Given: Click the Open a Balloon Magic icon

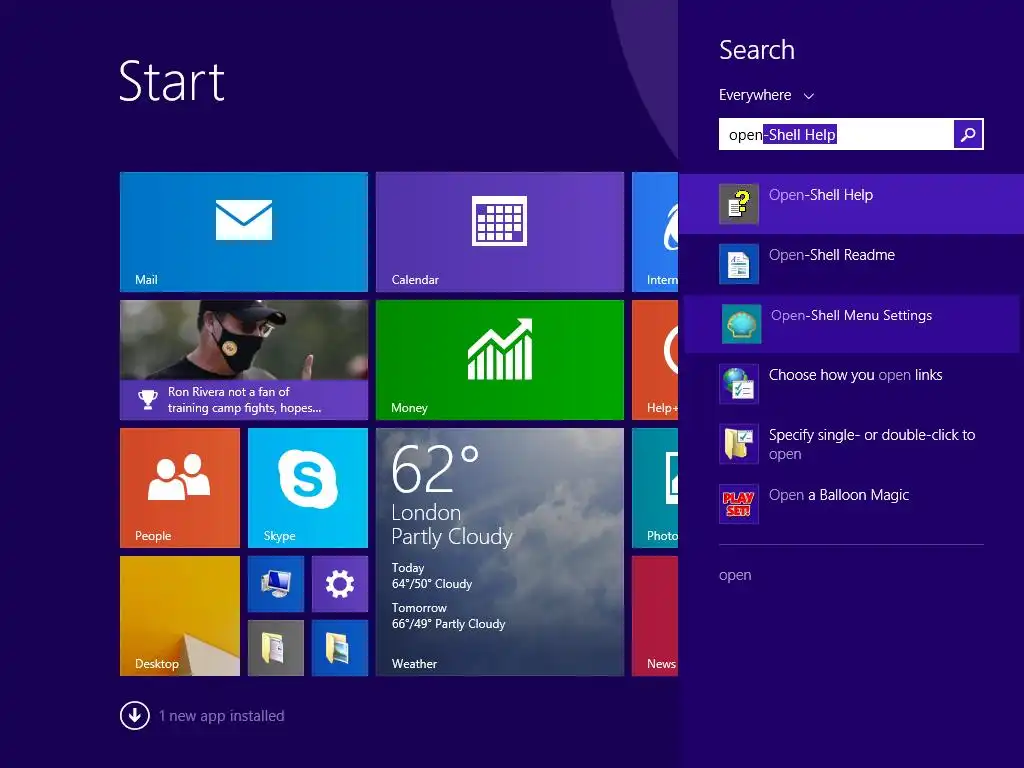Looking at the screenshot, I should click(x=739, y=504).
